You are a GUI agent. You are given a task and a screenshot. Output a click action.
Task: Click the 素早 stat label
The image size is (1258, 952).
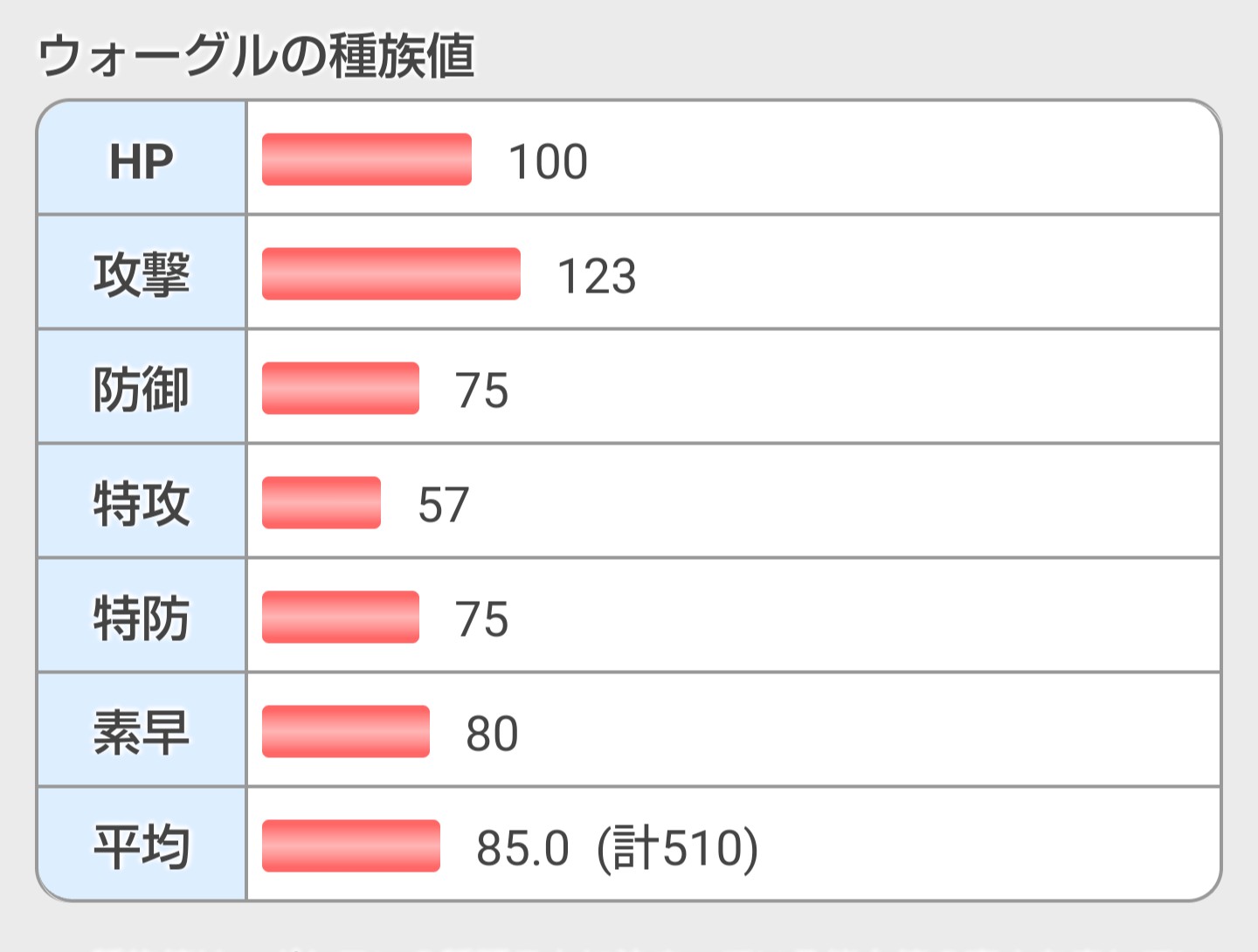point(142,733)
